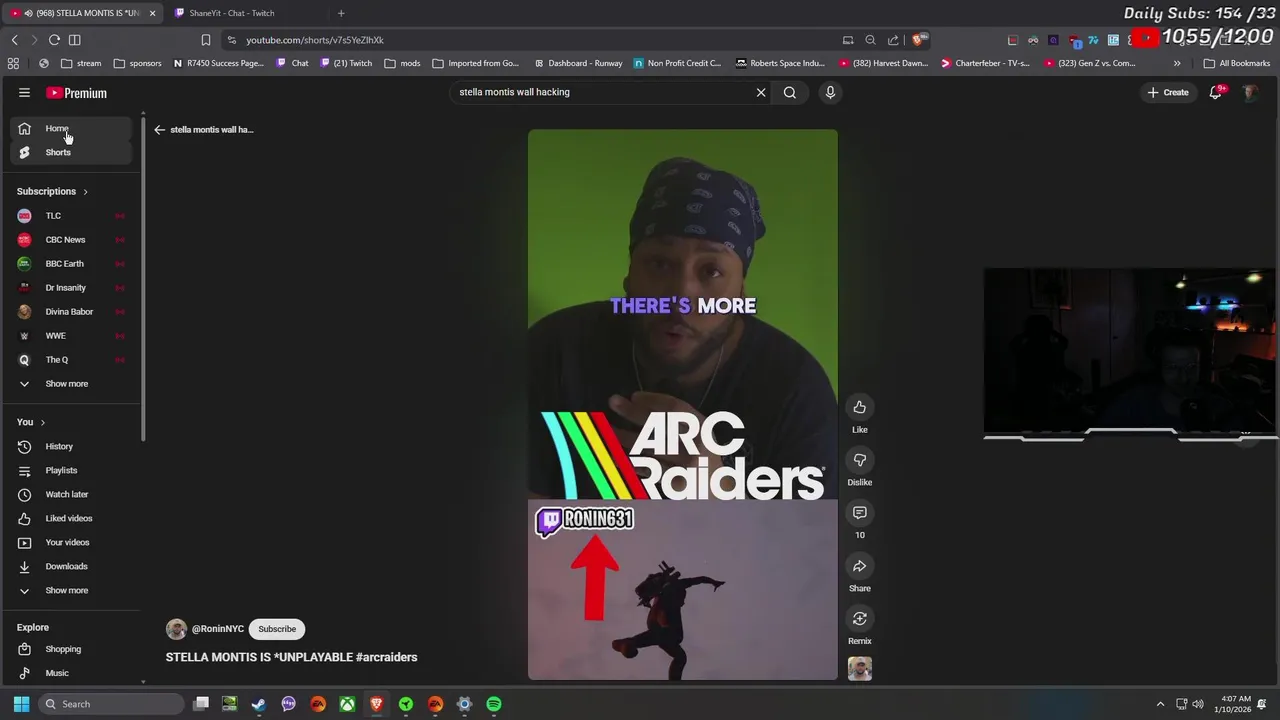Clear the search box with the X
The image size is (1280, 720).
coord(761,92)
